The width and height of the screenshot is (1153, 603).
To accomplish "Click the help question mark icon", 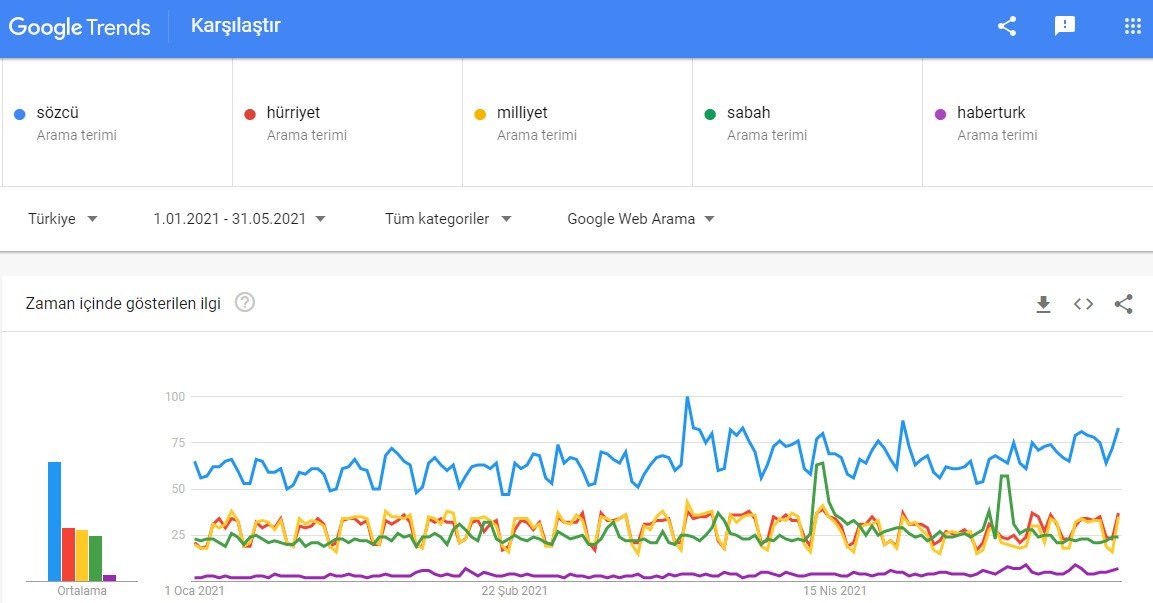I will (245, 302).
